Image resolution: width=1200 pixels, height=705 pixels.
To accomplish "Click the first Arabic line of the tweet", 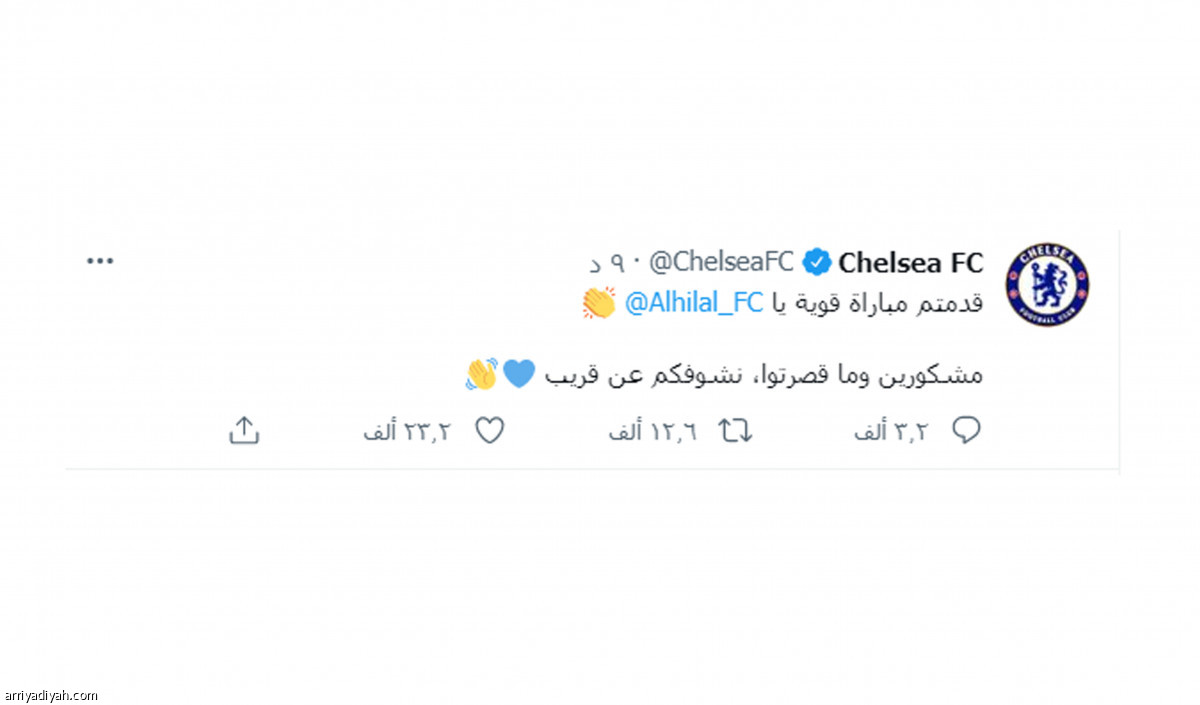I will [x=783, y=303].
